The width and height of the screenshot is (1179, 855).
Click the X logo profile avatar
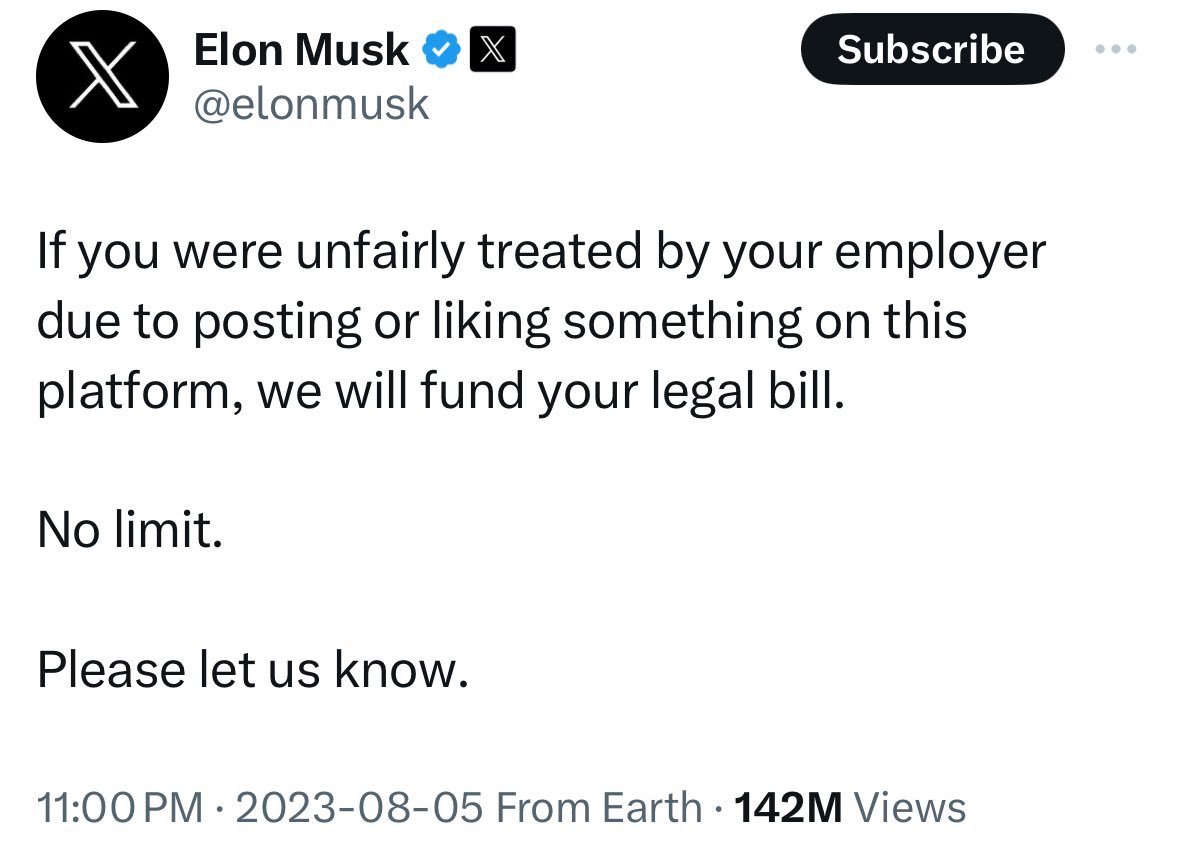[99, 79]
